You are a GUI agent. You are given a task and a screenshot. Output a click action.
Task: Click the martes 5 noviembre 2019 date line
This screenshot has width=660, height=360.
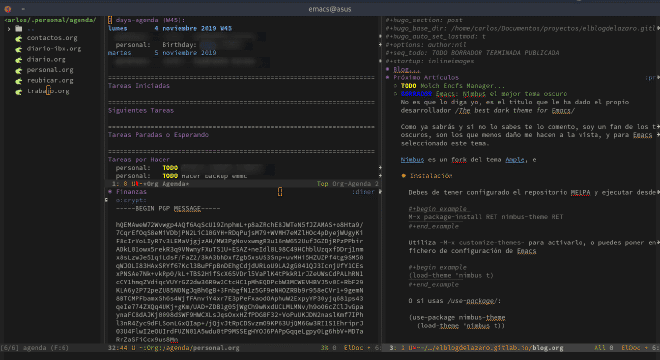coord(162,53)
